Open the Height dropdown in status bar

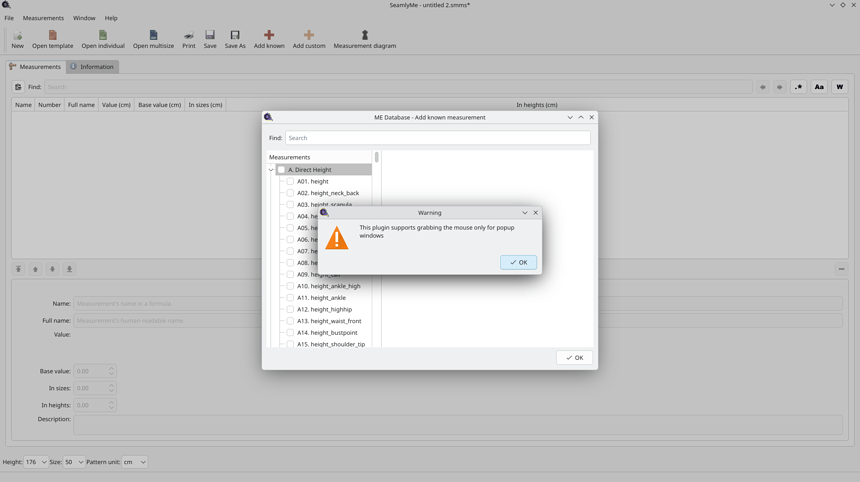point(35,462)
